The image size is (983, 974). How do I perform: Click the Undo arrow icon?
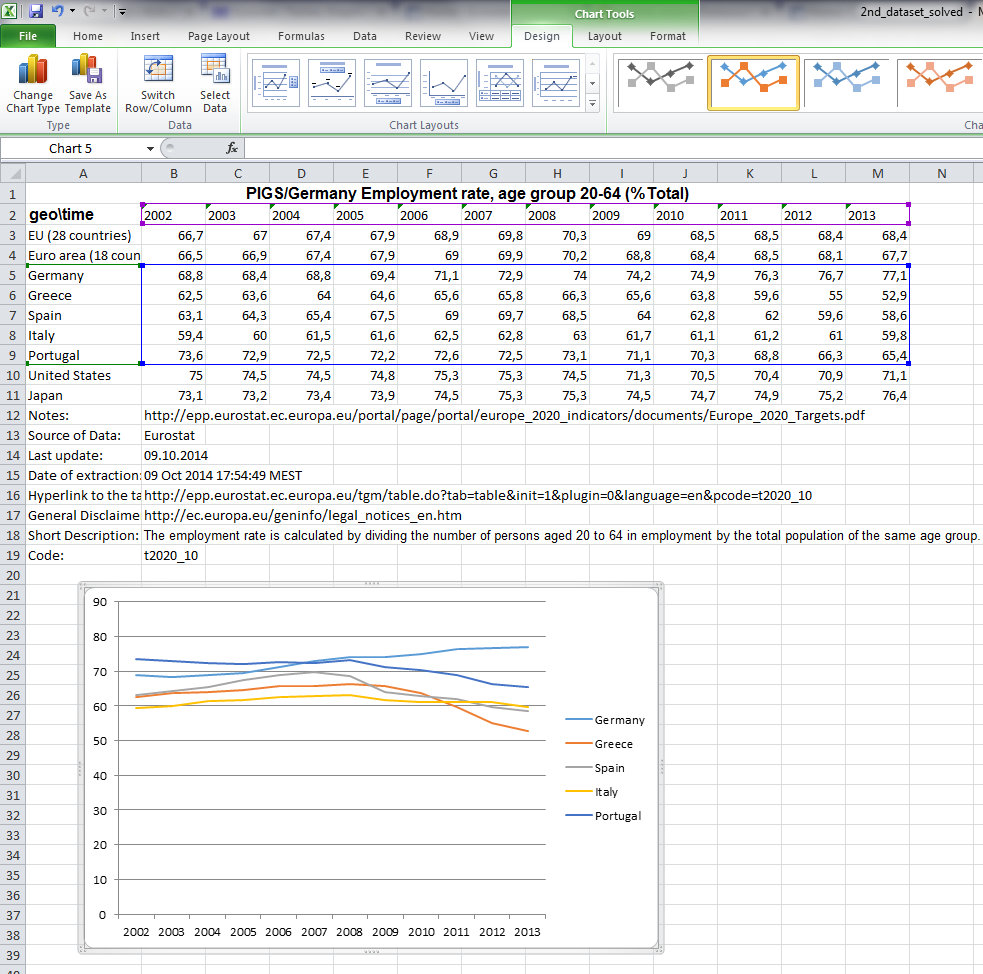point(57,11)
